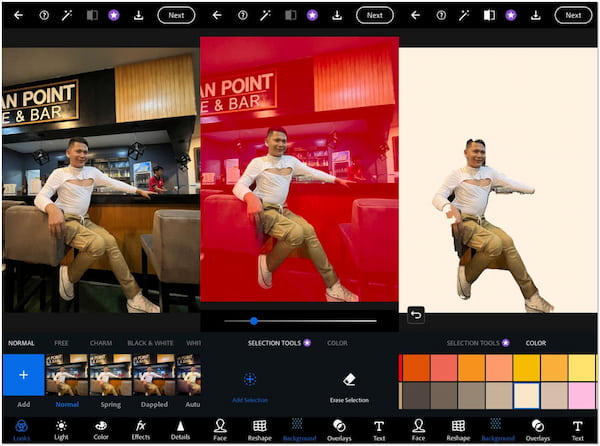Tap the blue Add look button
This screenshot has height=446, width=600.
[x=23, y=374]
